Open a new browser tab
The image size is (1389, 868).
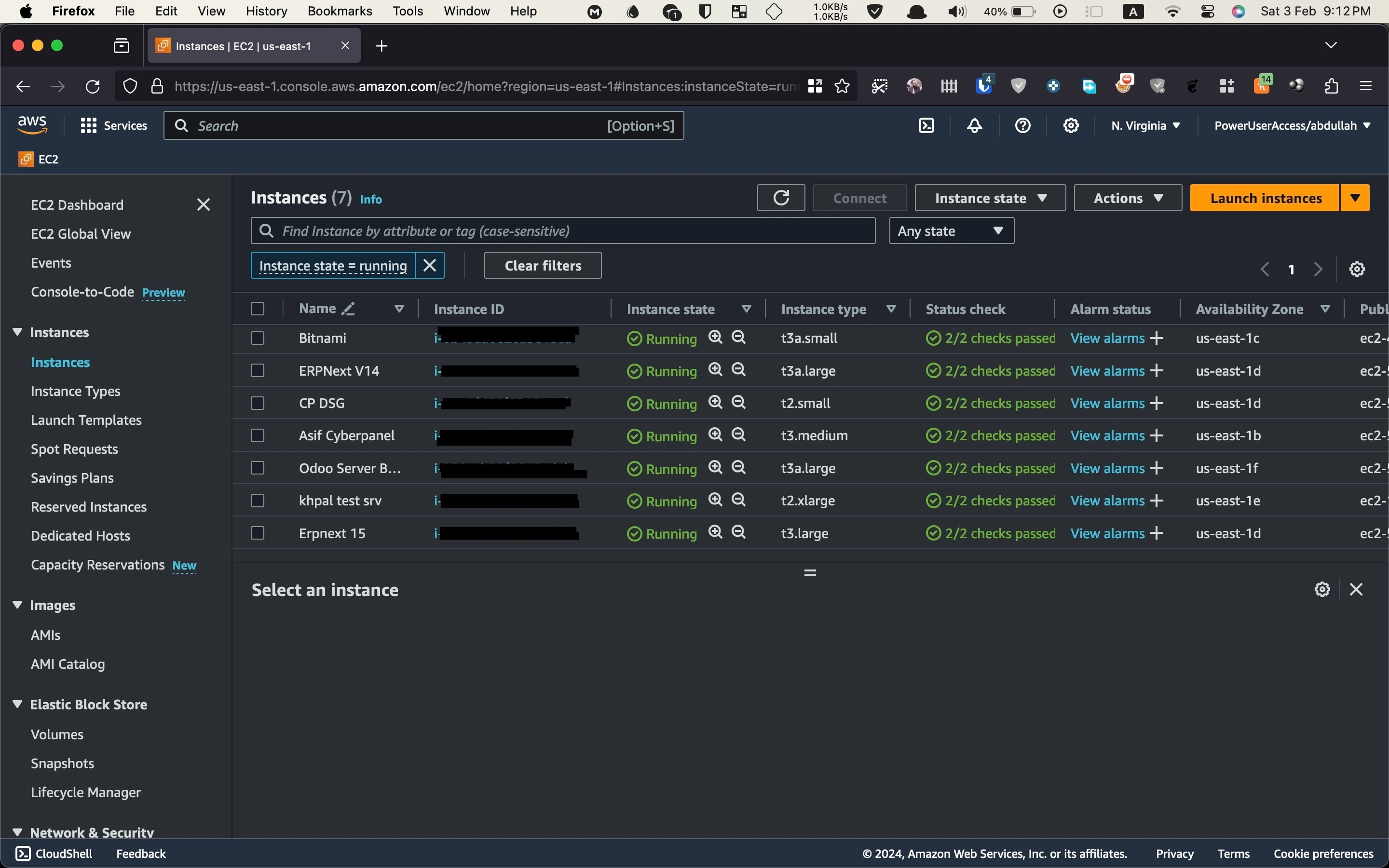click(x=381, y=46)
